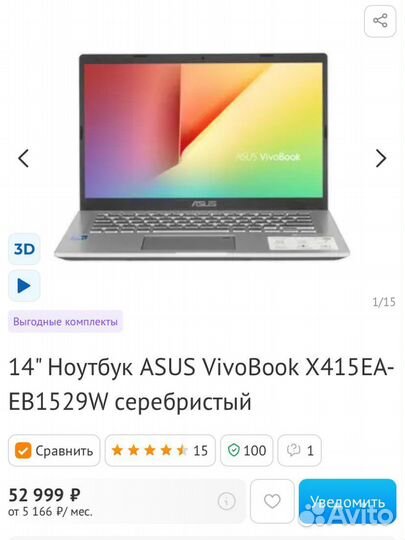
Task: Click the share icon at top right
Action: (x=380, y=21)
